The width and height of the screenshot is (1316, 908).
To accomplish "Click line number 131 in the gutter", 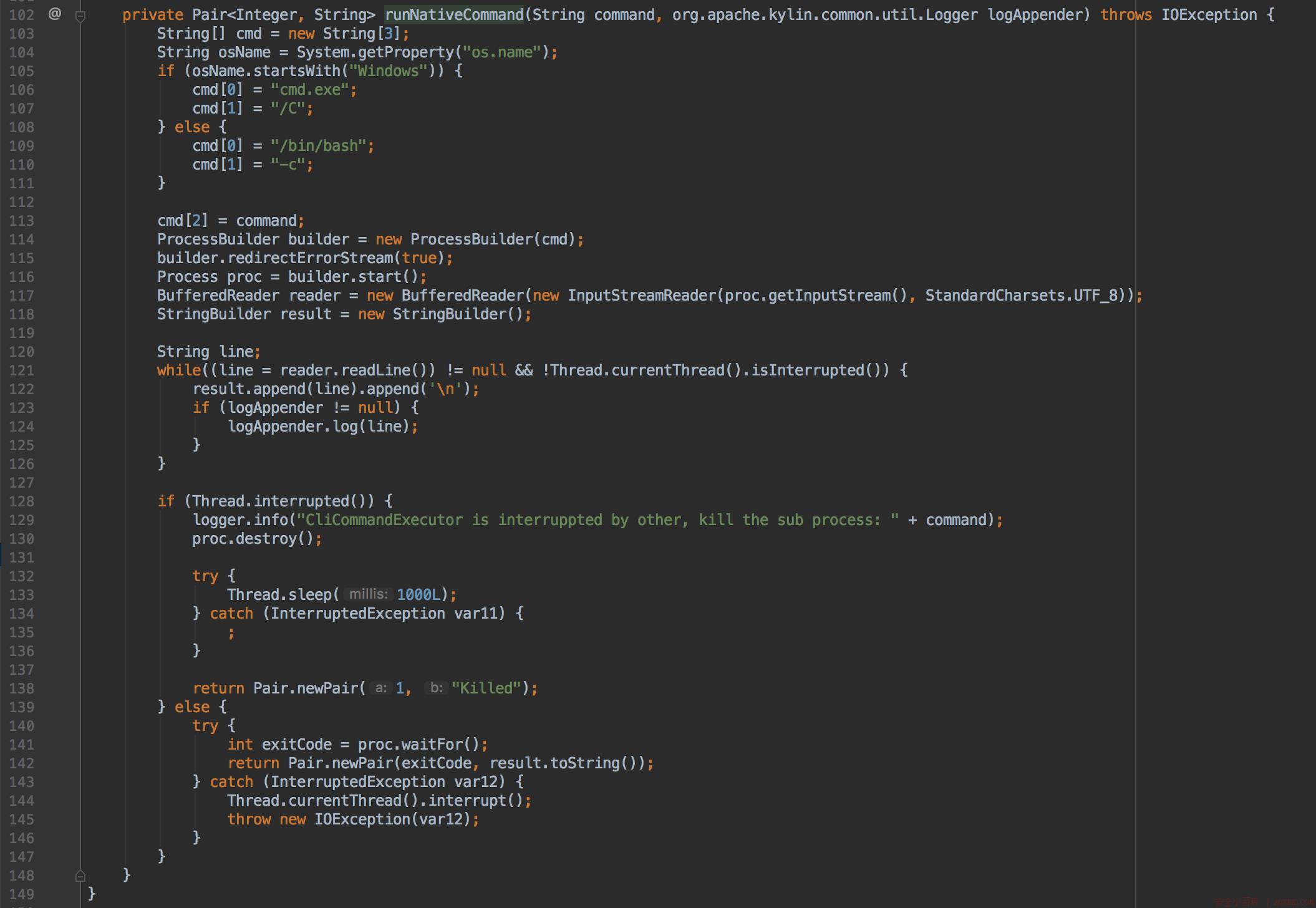I will click(21, 558).
